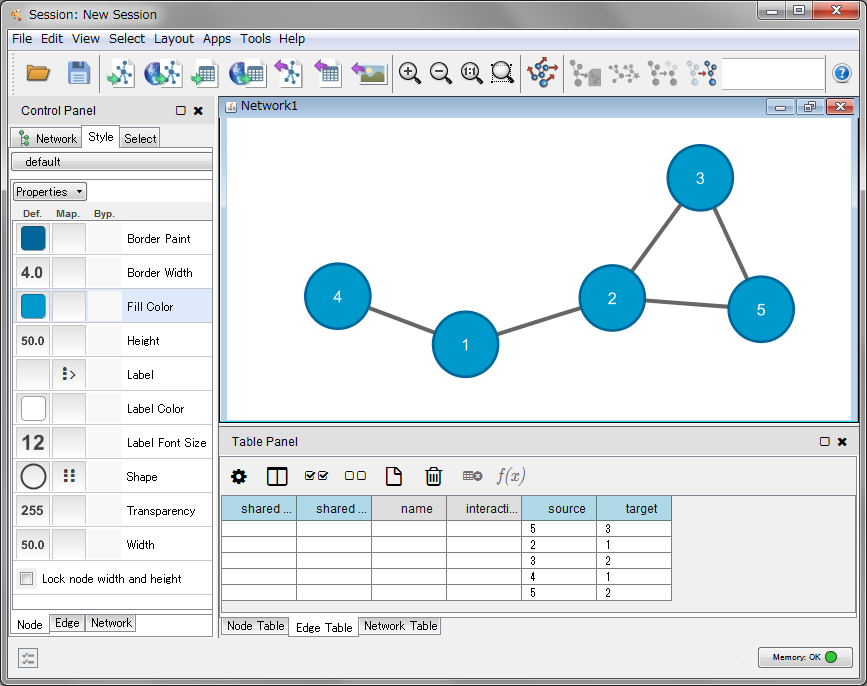
Task: Click the Zoom In magnifier icon
Action: [x=409, y=73]
